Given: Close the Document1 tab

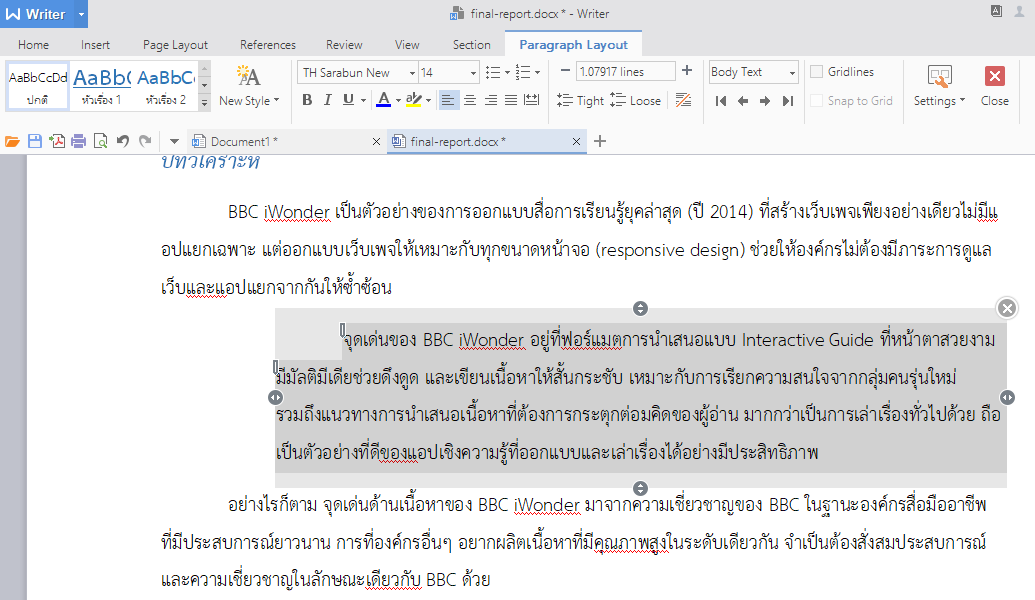Looking at the screenshot, I should tap(376, 142).
